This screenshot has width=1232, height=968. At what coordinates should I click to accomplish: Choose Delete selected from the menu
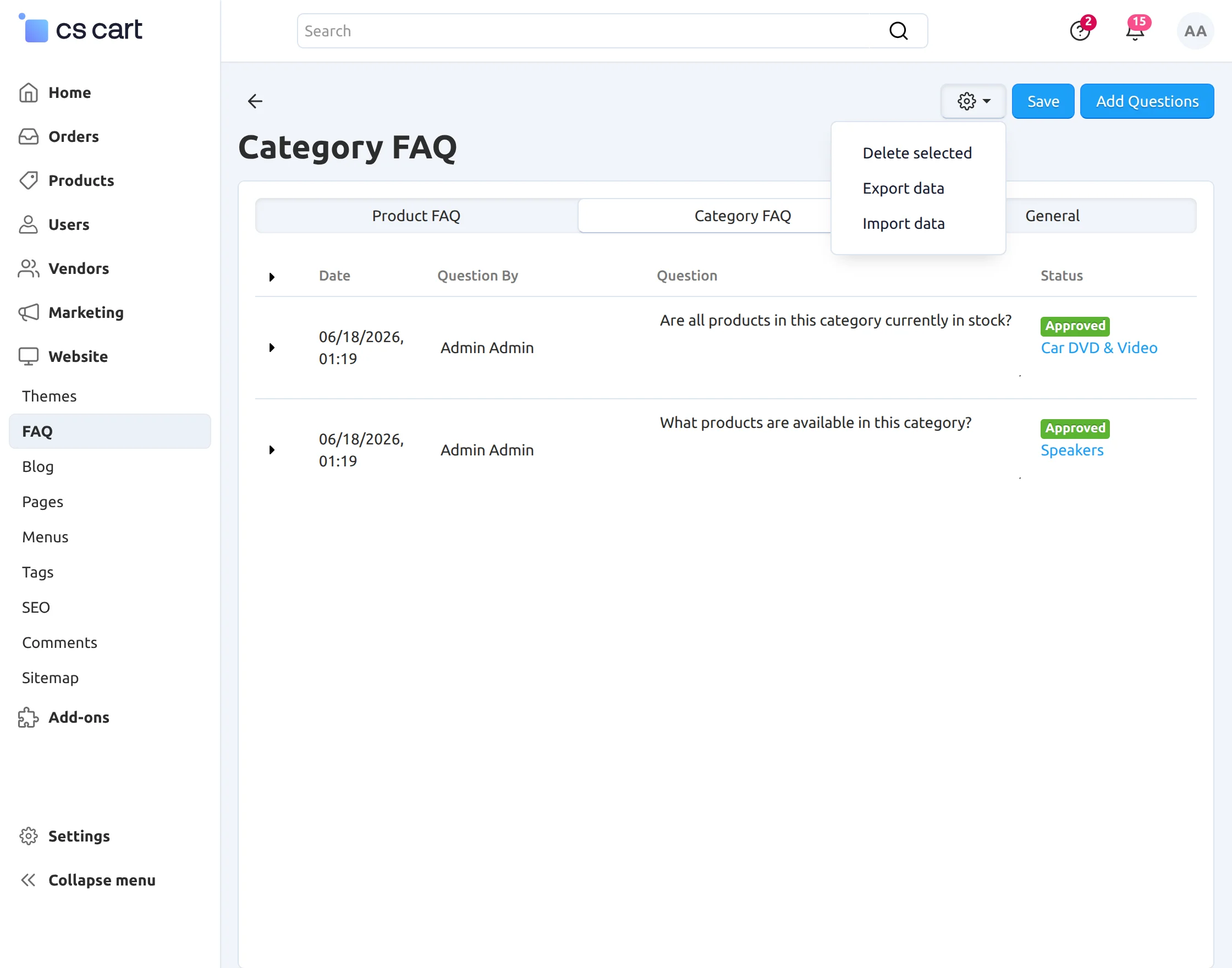917,153
